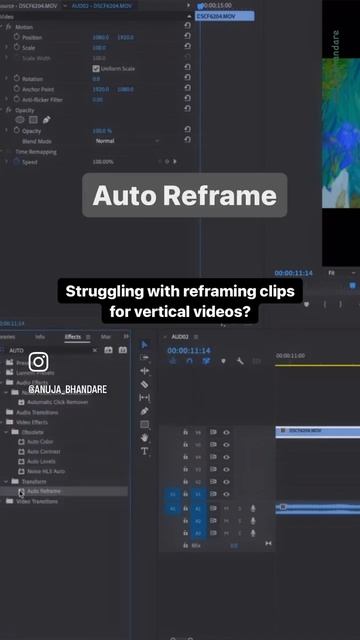
Task: Toggle Position stopwatch animation
Action: 17,37
